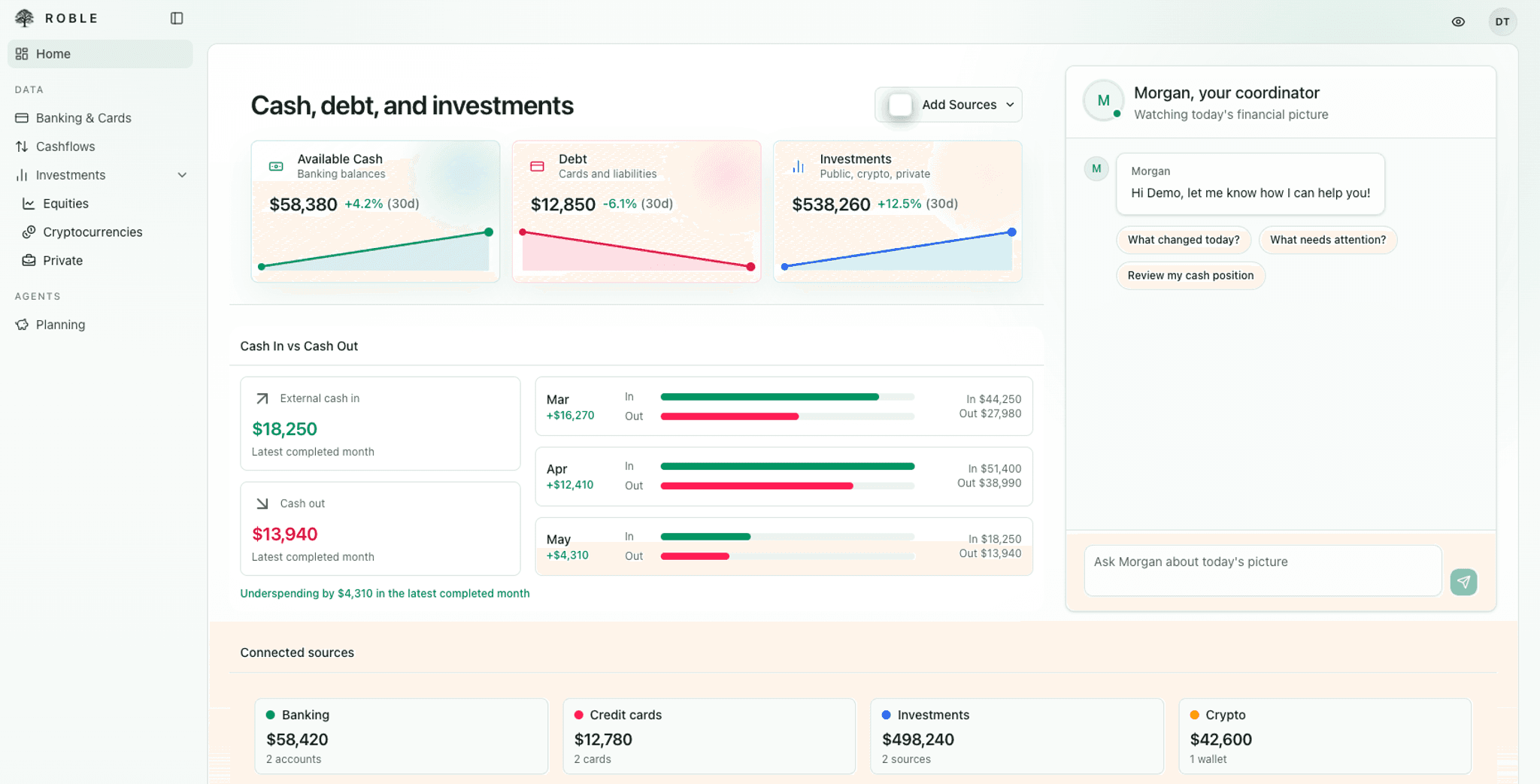This screenshot has width=1540, height=784.
Task: Open the Add Sources dropdown
Action: click(x=948, y=104)
